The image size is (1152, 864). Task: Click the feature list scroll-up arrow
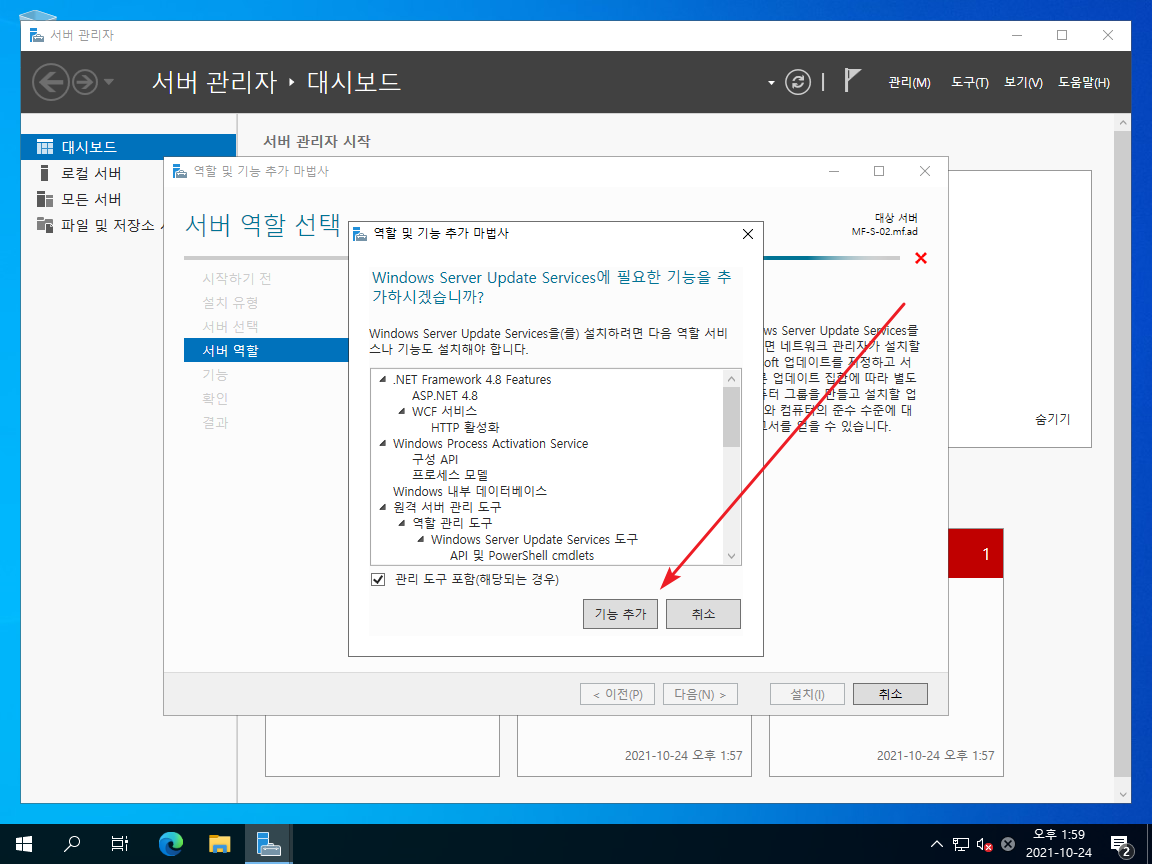pyautogui.click(x=731, y=378)
